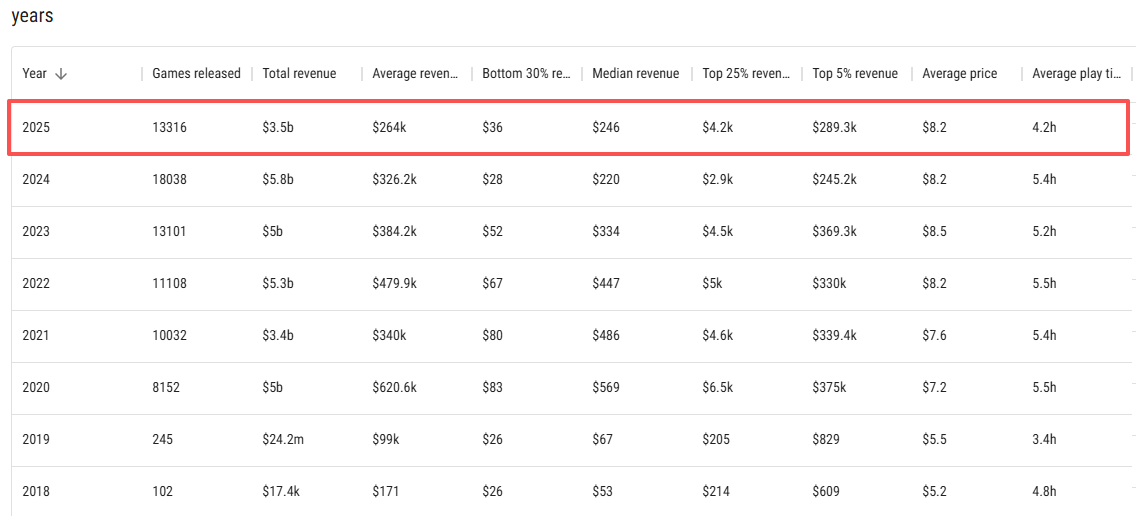Sort by Games released column
The height and width of the screenshot is (516, 1136).
(196, 74)
